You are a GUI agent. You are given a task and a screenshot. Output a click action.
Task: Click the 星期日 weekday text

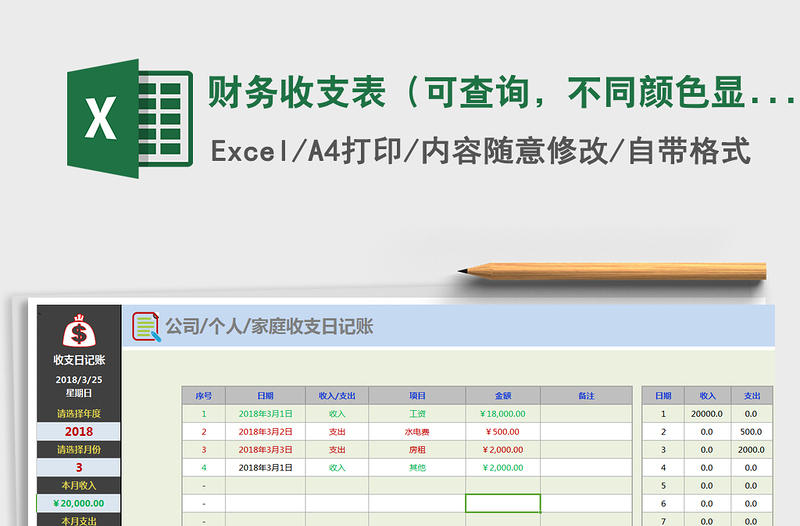click(79, 393)
